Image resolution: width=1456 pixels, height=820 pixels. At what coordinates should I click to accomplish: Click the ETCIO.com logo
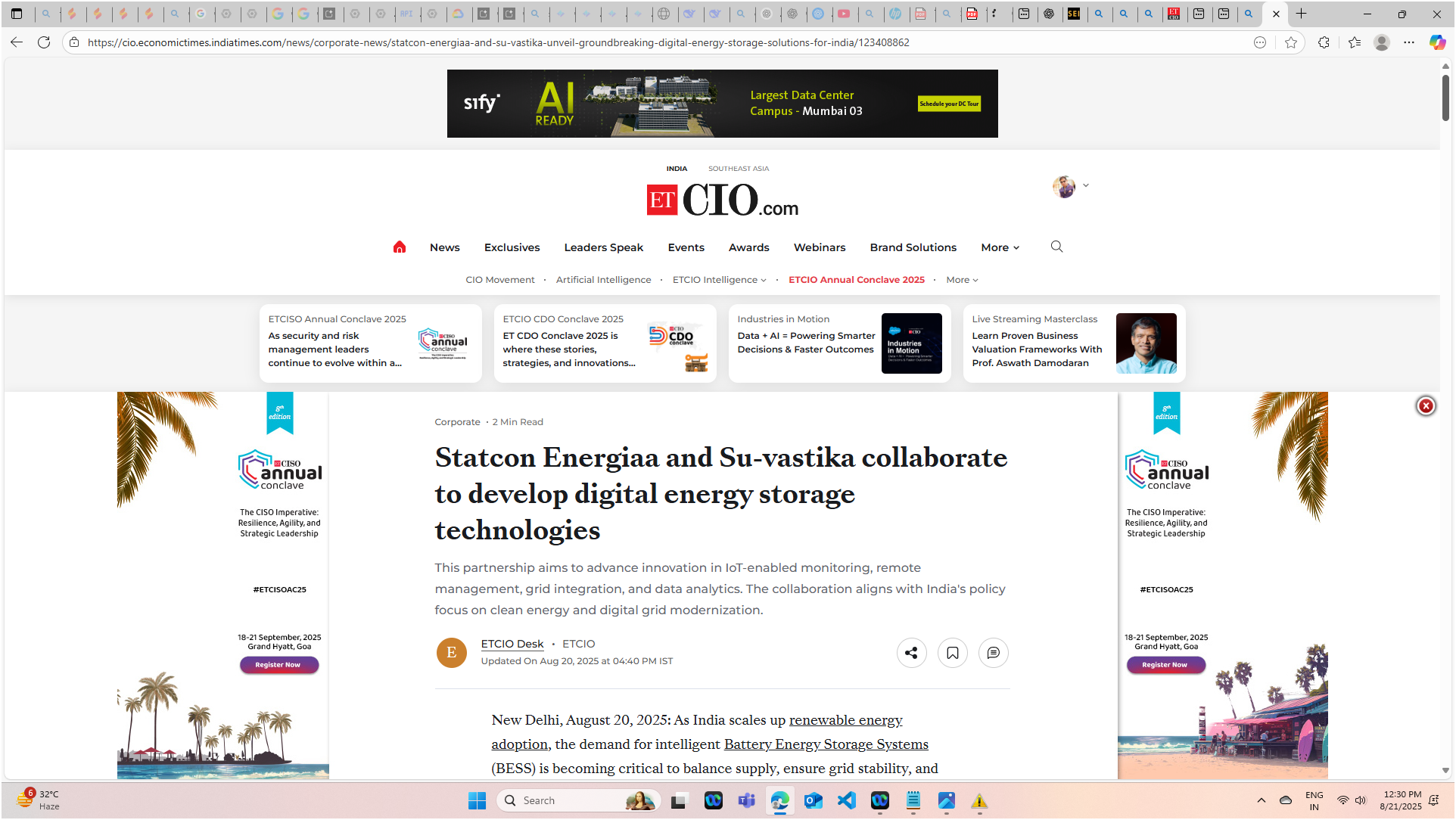tap(723, 200)
